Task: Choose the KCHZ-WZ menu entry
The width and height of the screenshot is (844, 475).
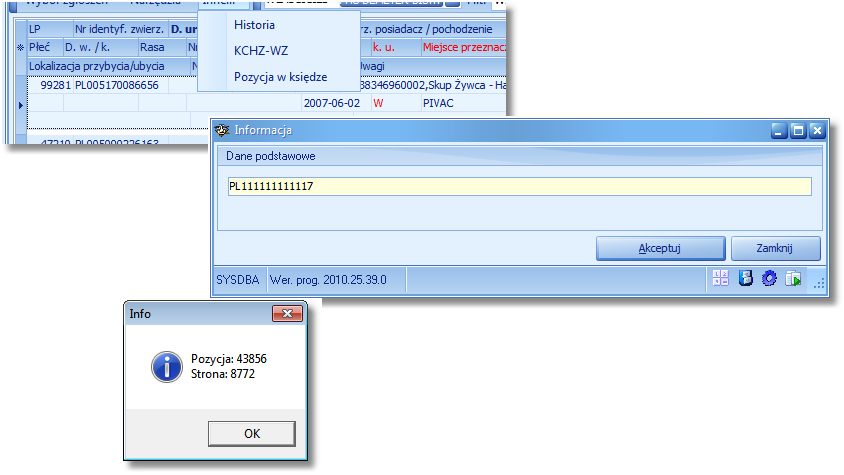Action: tap(261, 51)
